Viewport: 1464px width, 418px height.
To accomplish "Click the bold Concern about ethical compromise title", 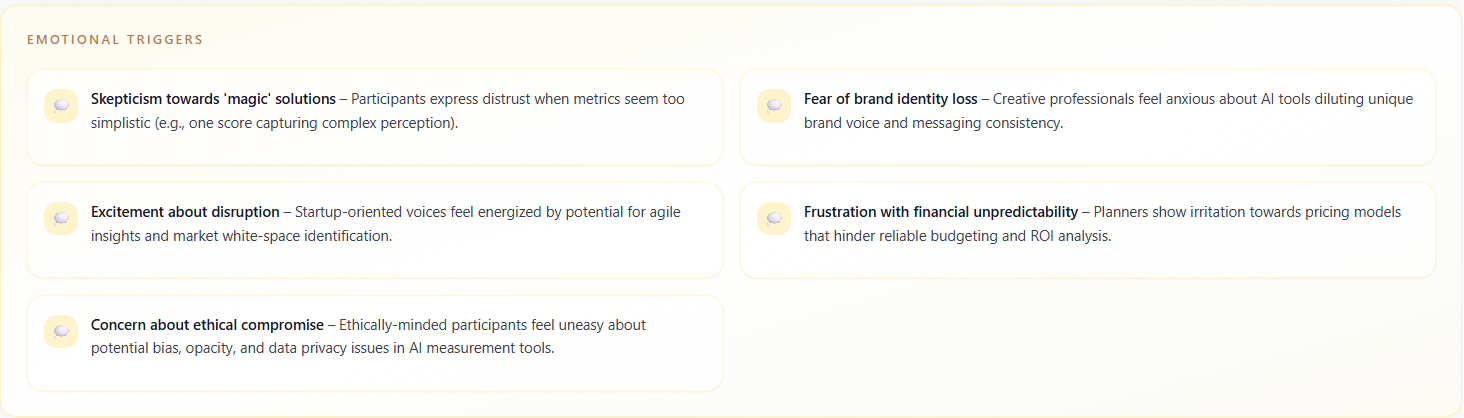I will pyautogui.click(x=207, y=325).
